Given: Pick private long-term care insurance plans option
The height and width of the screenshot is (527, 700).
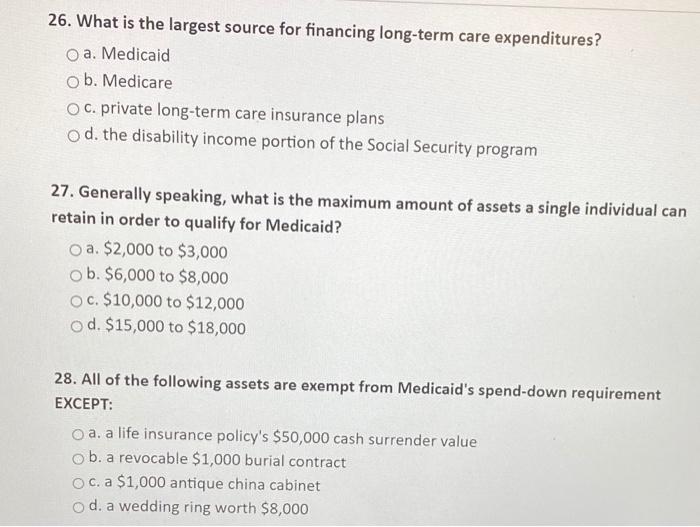Looking at the screenshot, I should pyautogui.click(x=73, y=109).
